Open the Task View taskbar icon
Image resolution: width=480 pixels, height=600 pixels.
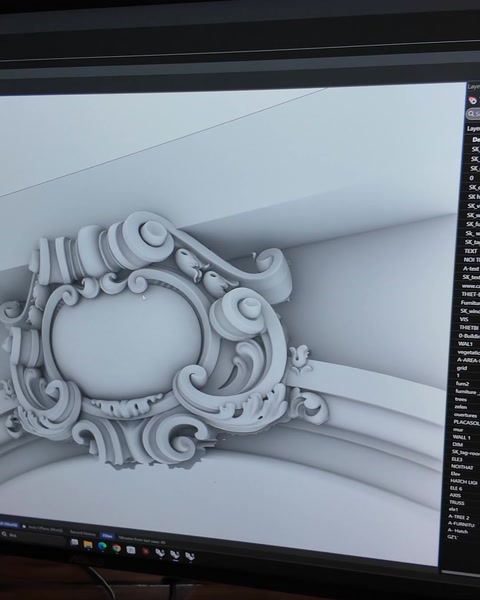74,542
